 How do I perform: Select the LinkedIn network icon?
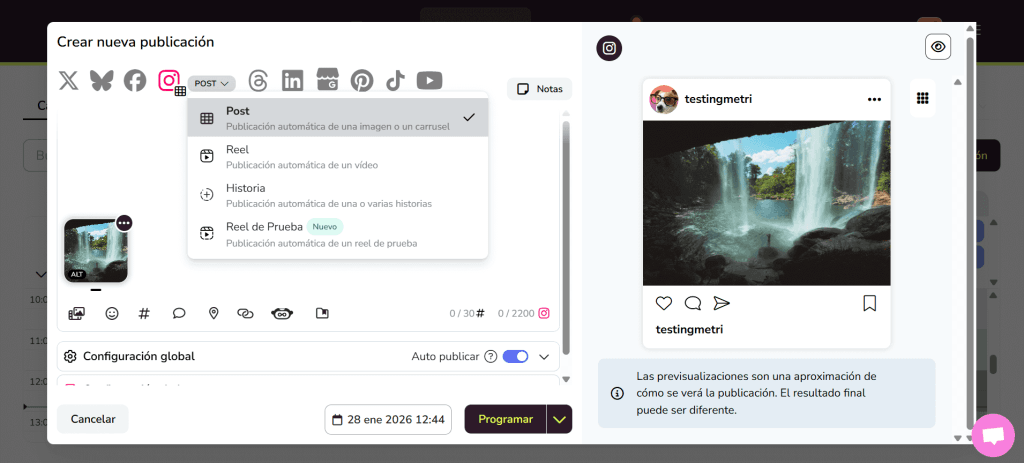[x=293, y=81]
